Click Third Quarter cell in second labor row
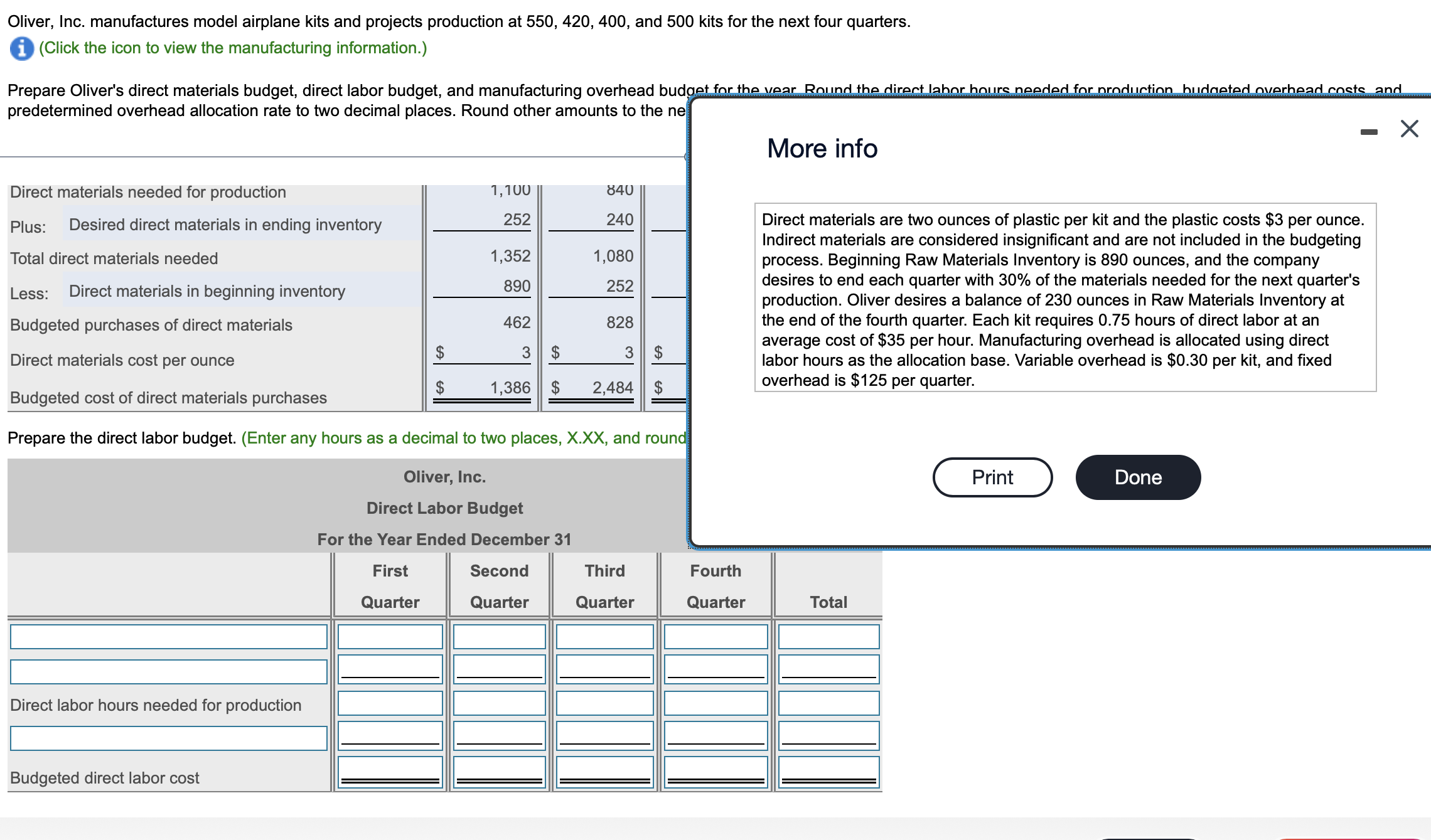1431x840 pixels. pos(604,669)
